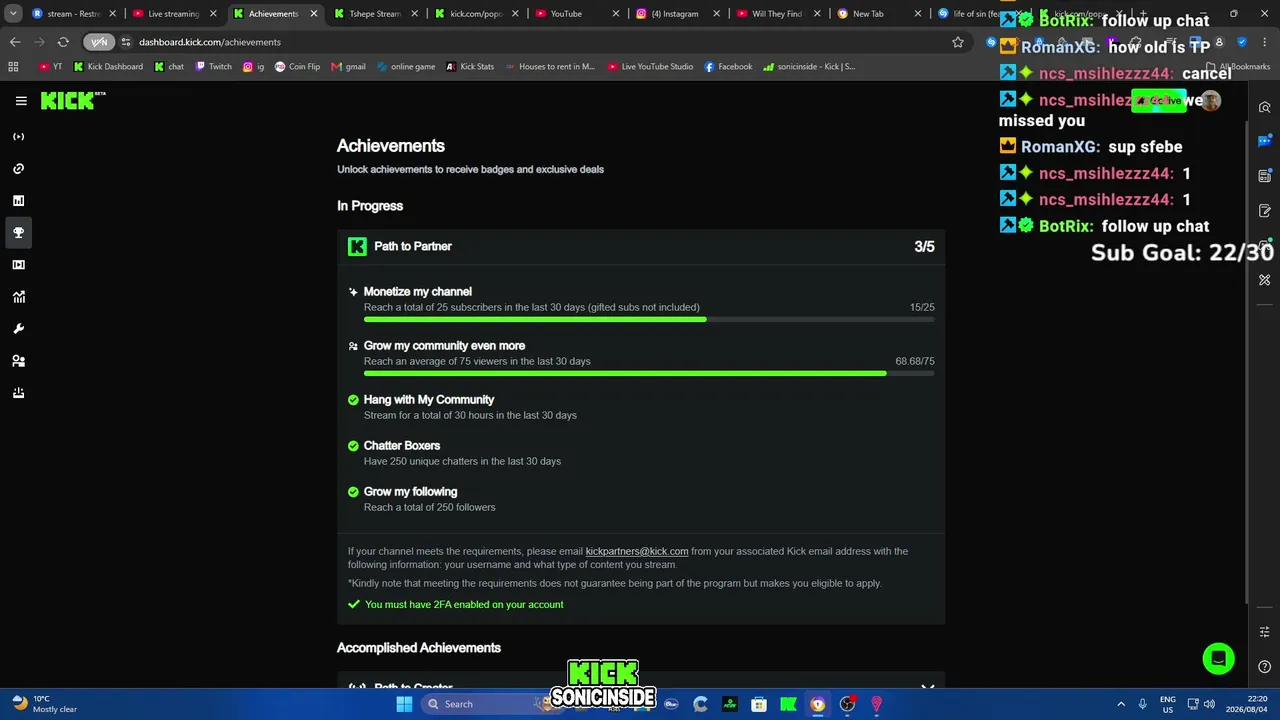Open the Kick dashboard hamburger menu
Image resolution: width=1280 pixels, height=720 pixels.
[x=21, y=101]
